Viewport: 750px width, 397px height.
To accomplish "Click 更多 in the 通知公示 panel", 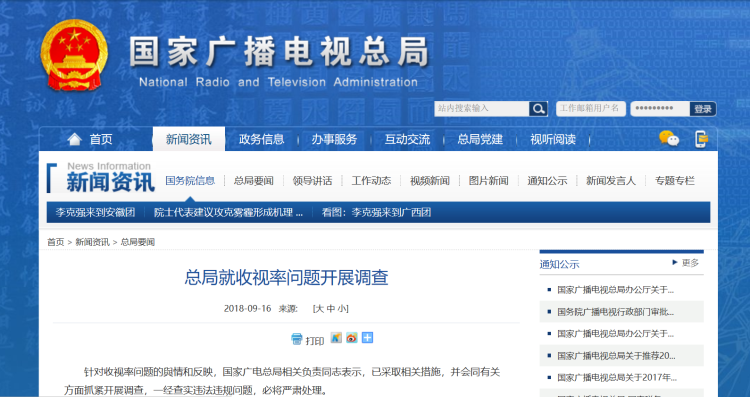I will click(690, 263).
